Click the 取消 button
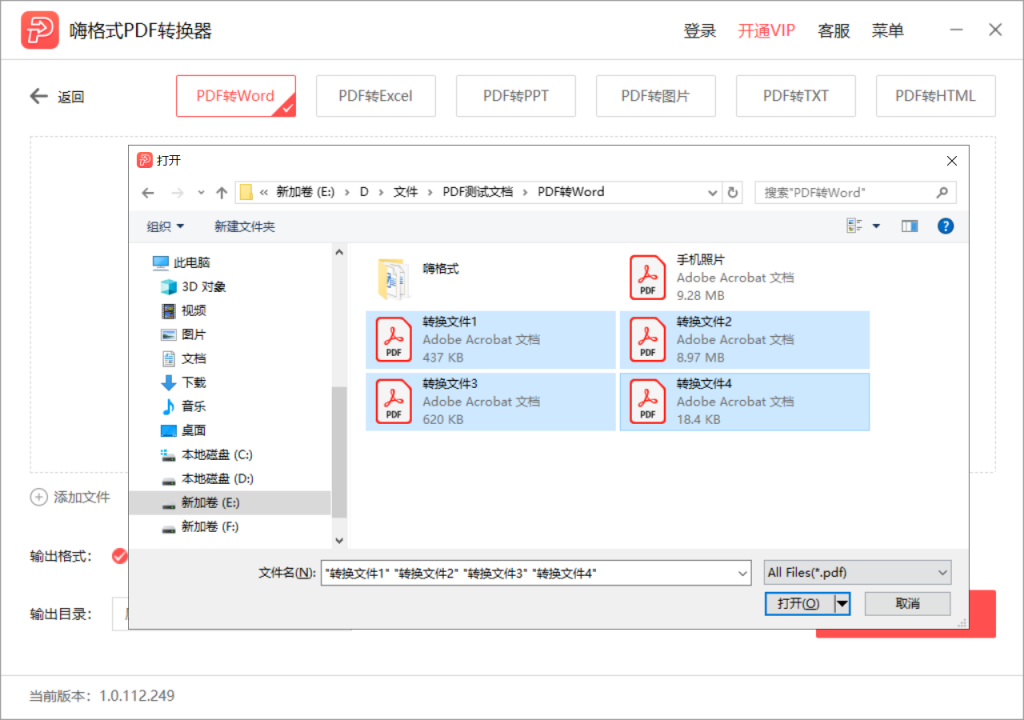This screenshot has height=720, width=1024. [908, 604]
